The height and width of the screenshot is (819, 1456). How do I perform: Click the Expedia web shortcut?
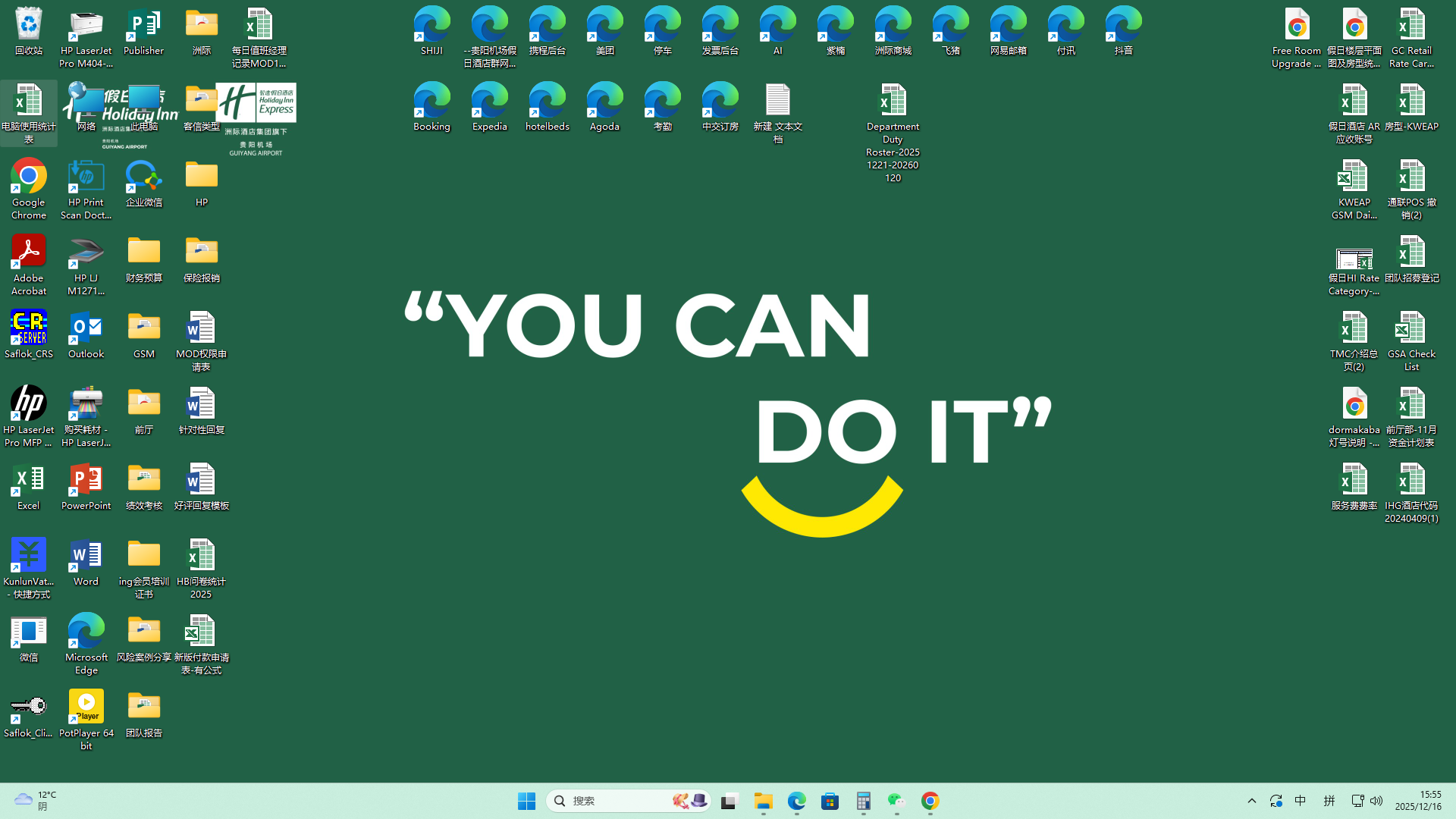pyautogui.click(x=489, y=106)
